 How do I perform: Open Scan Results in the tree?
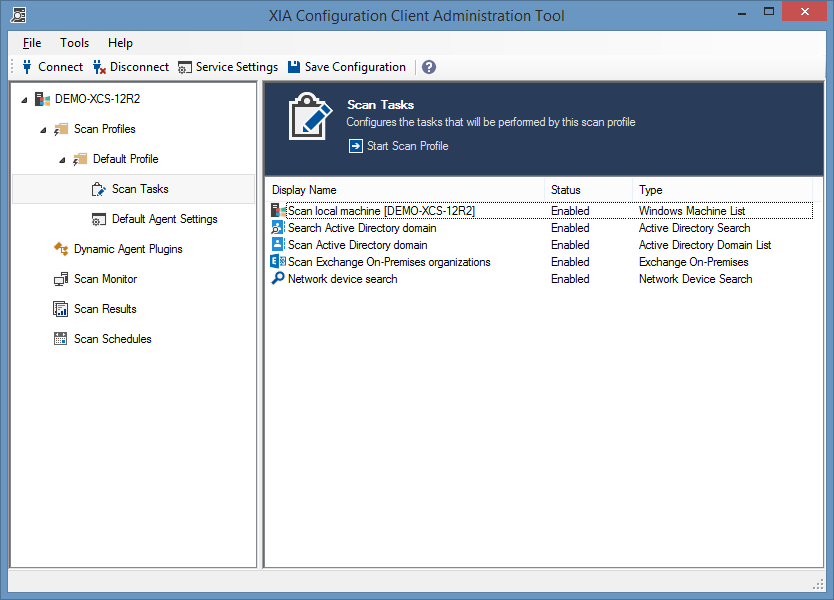pos(105,309)
